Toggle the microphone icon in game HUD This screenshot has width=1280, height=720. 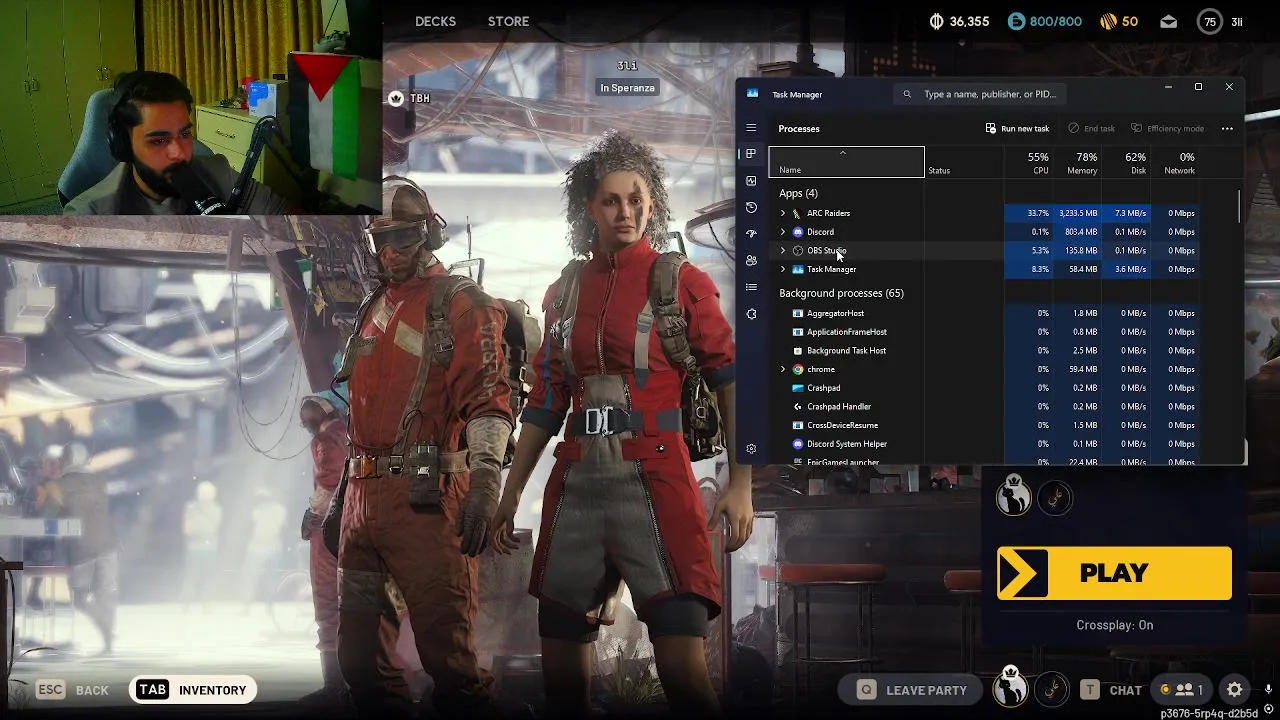tap(1268, 689)
